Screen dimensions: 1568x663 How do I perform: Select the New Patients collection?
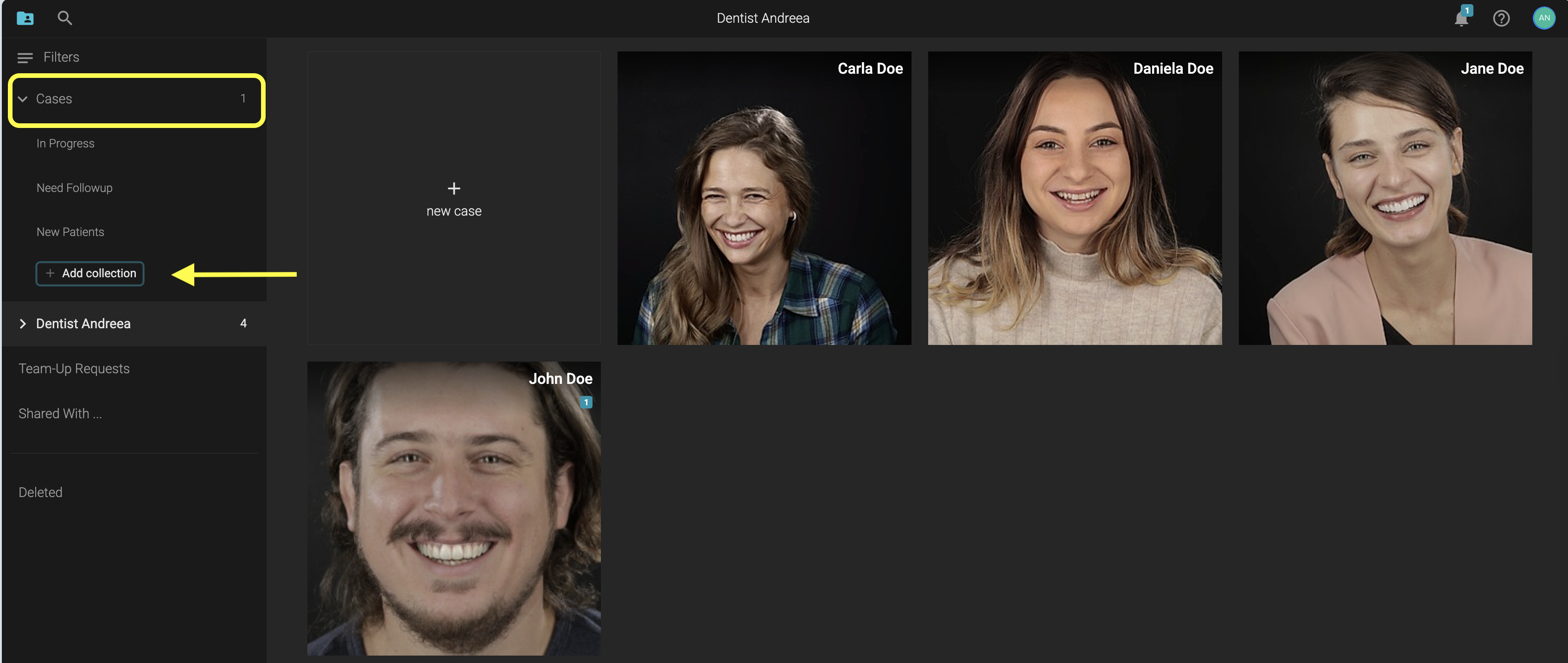pyautogui.click(x=70, y=232)
